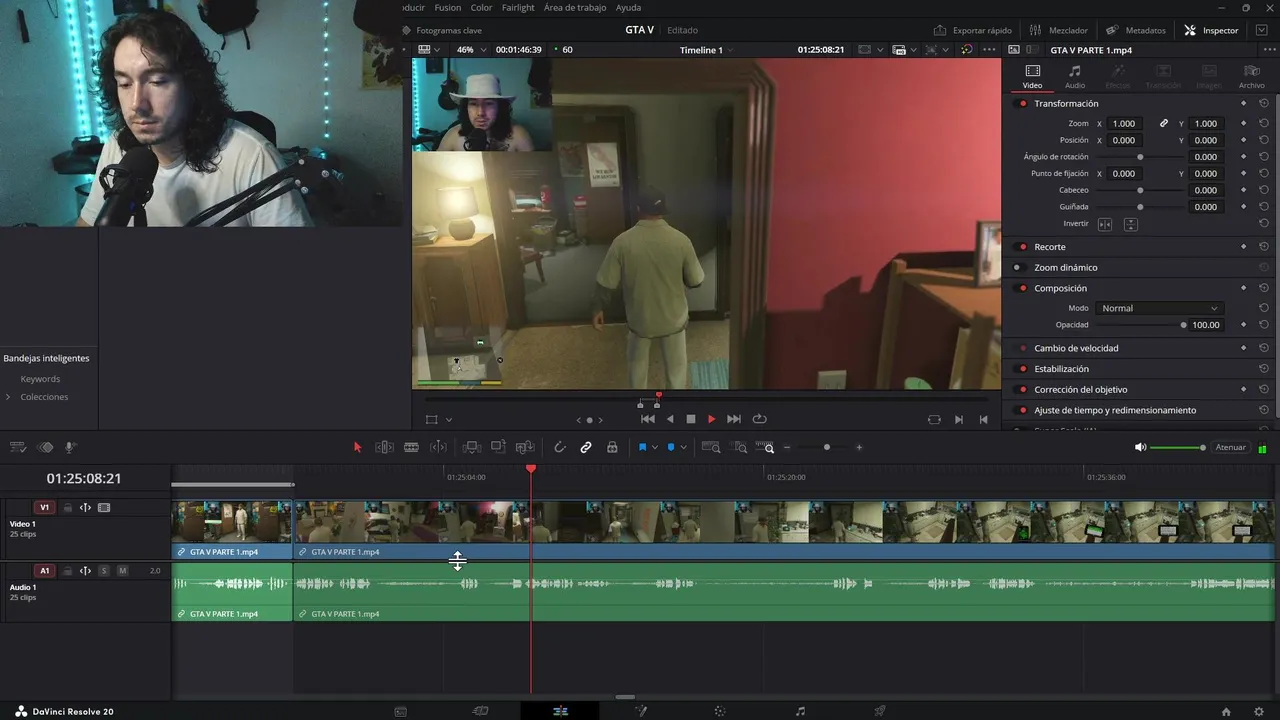1280x720 pixels.
Task: Open Fotogramas clave keyframes panel
Action: pos(441,30)
